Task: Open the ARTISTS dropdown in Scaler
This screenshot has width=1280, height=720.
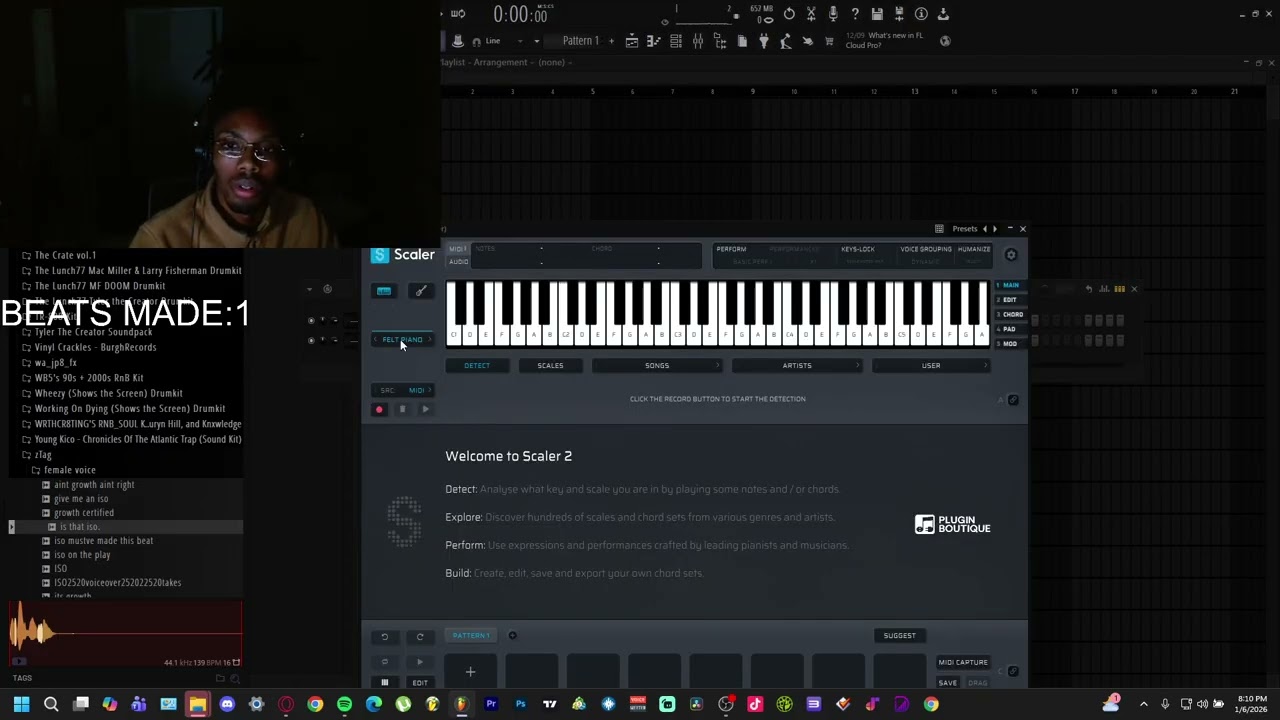Action: [797, 366]
